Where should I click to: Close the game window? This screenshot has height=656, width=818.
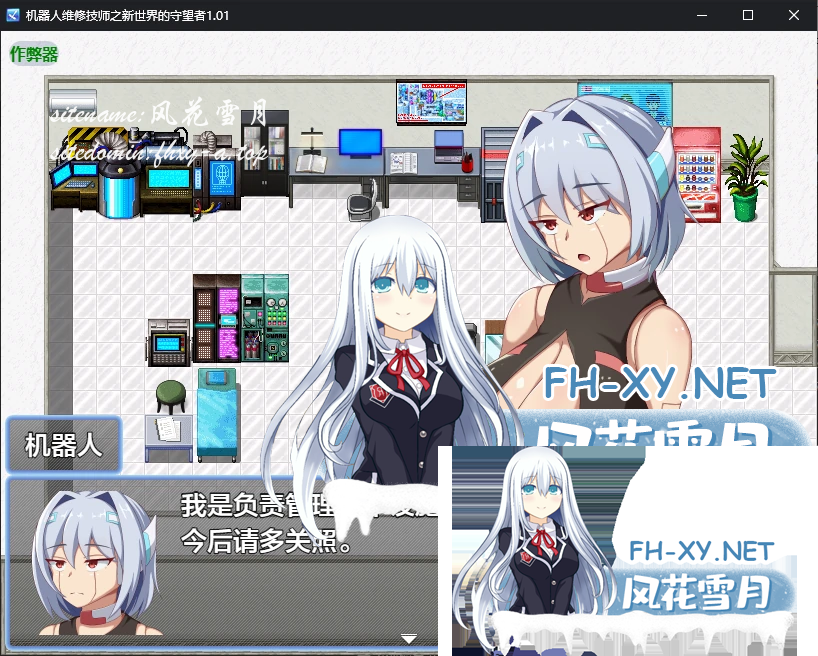click(x=793, y=15)
